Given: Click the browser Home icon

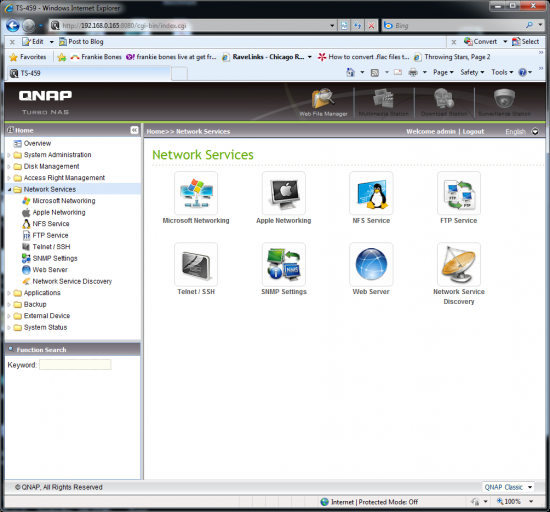Looking at the screenshot, I should [x=350, y=72].
